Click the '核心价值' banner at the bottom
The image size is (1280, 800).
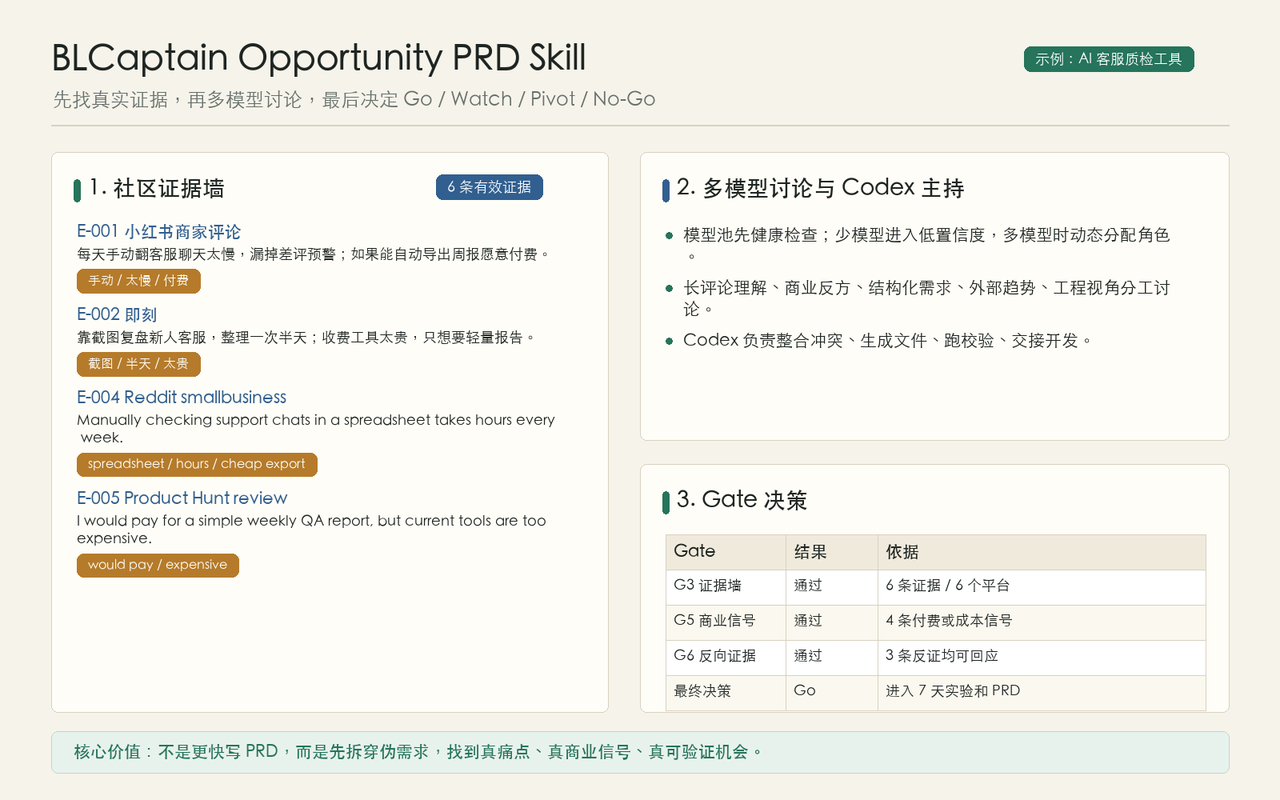pyautogui.click(x=640, y=752)
